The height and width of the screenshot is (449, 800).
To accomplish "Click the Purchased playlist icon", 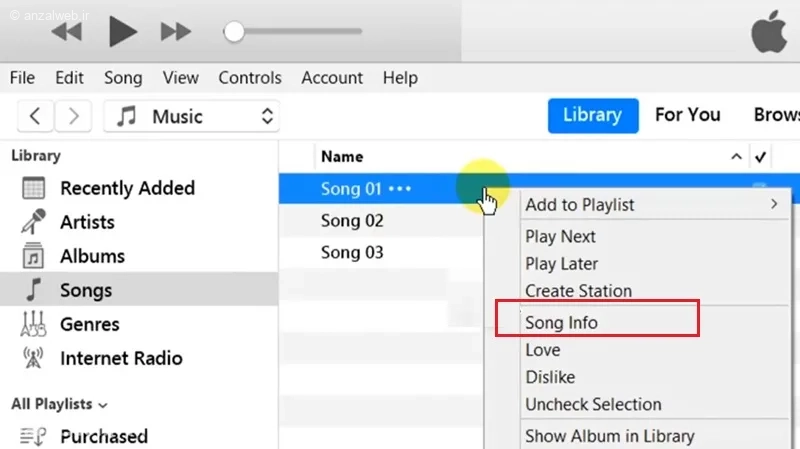I will point(33,436).
